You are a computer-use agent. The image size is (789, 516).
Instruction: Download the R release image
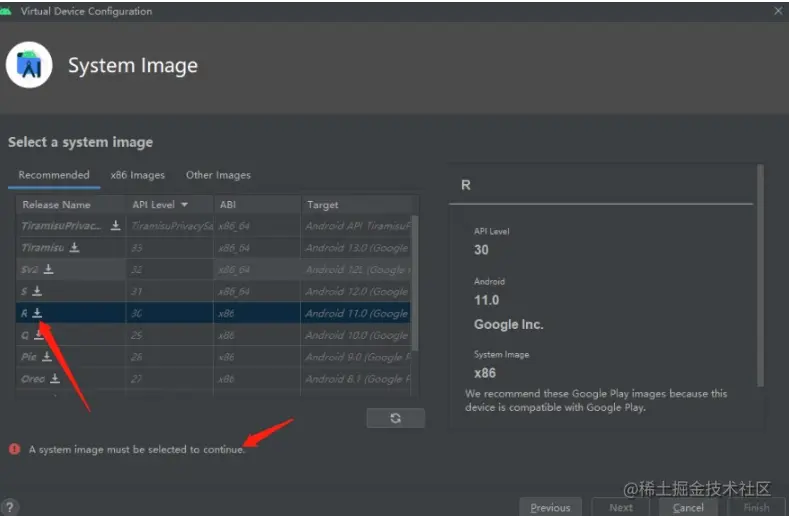pyautogui.click(x=37, y=313)
